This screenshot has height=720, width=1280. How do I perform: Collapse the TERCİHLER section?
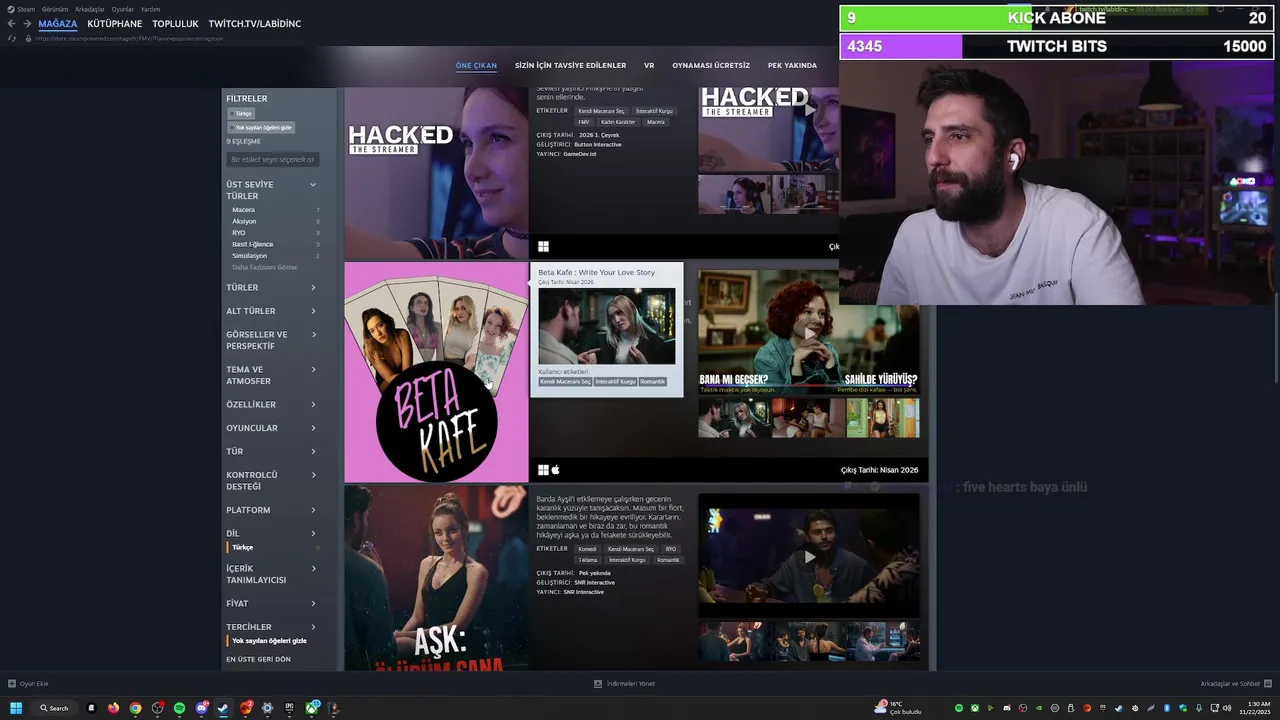tap(271, 627)
